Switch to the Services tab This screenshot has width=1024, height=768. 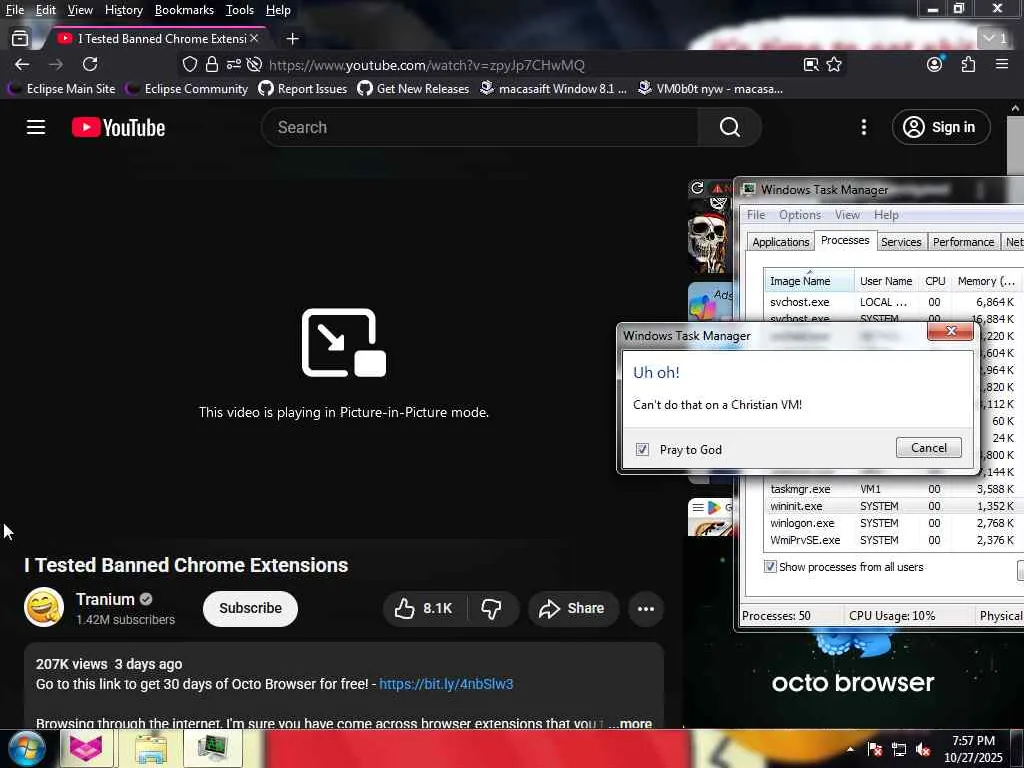click(901, 242)
